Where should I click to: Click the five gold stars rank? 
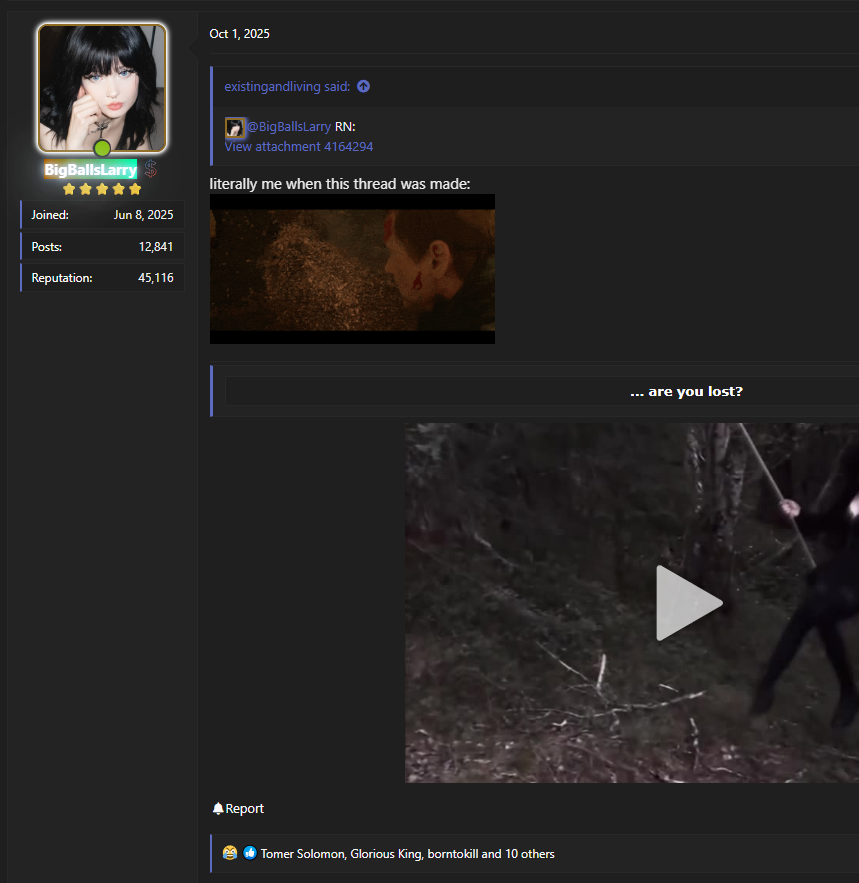(x=102, y=189)
